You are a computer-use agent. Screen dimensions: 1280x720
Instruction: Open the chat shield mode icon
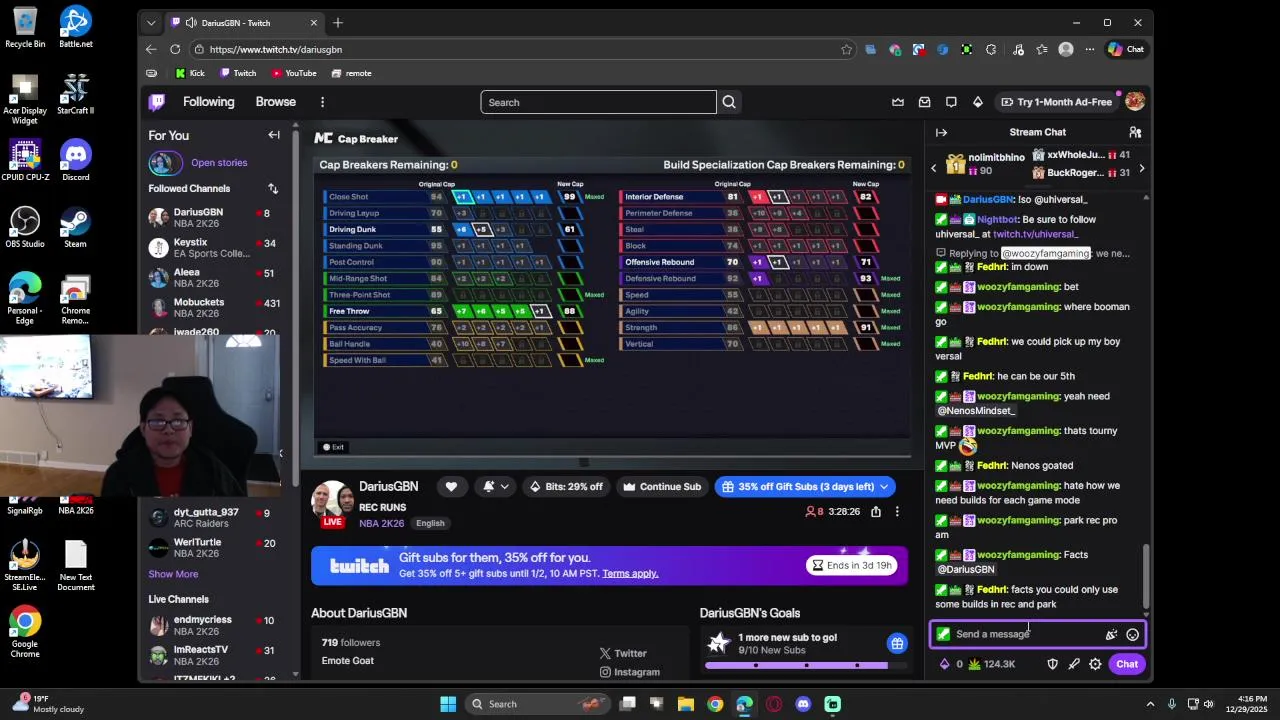pos(1052,664)
